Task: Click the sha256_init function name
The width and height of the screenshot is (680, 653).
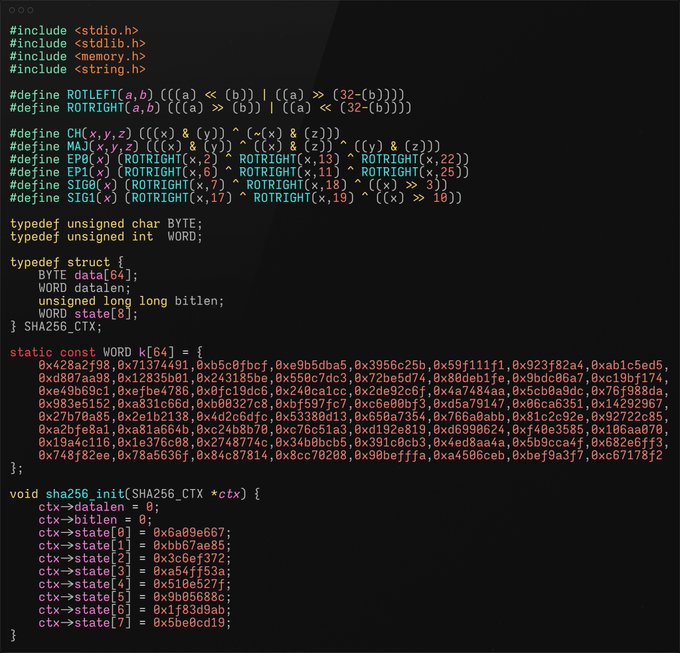Action: (x=85, y=494)
